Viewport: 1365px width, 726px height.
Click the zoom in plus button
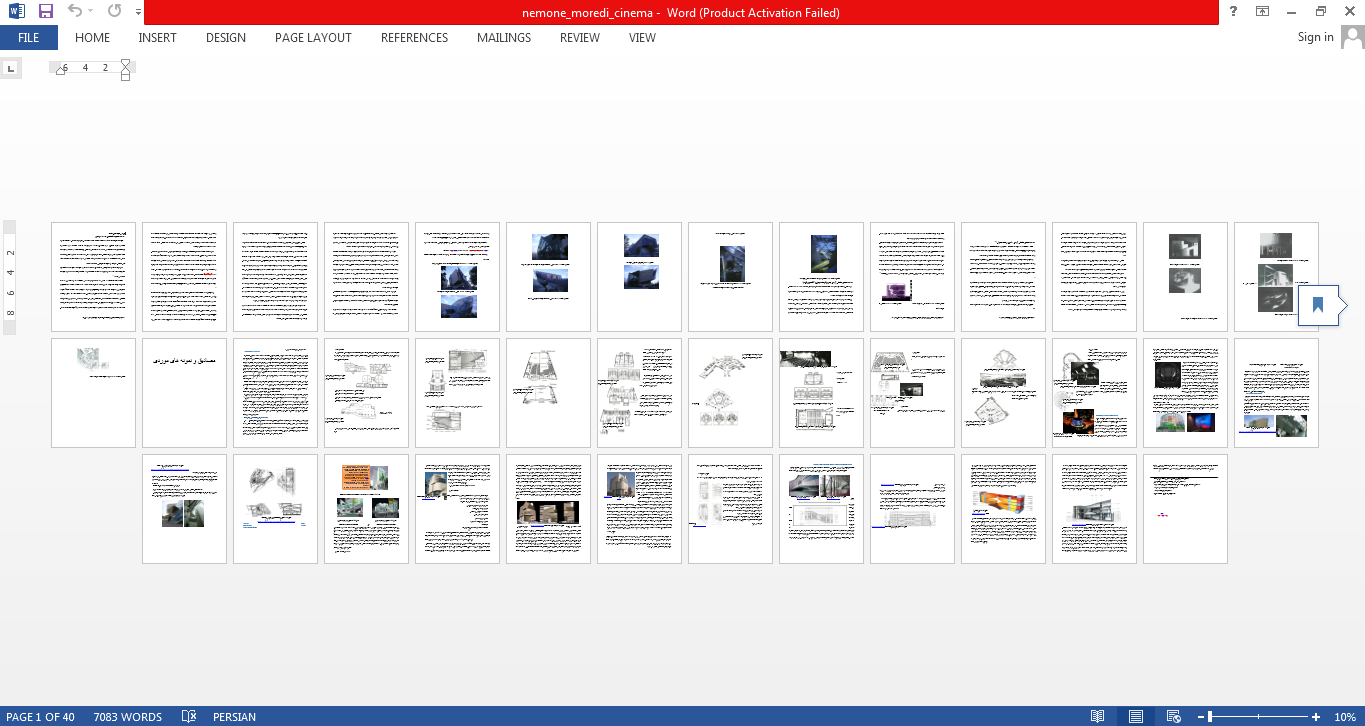(1315, 717)
